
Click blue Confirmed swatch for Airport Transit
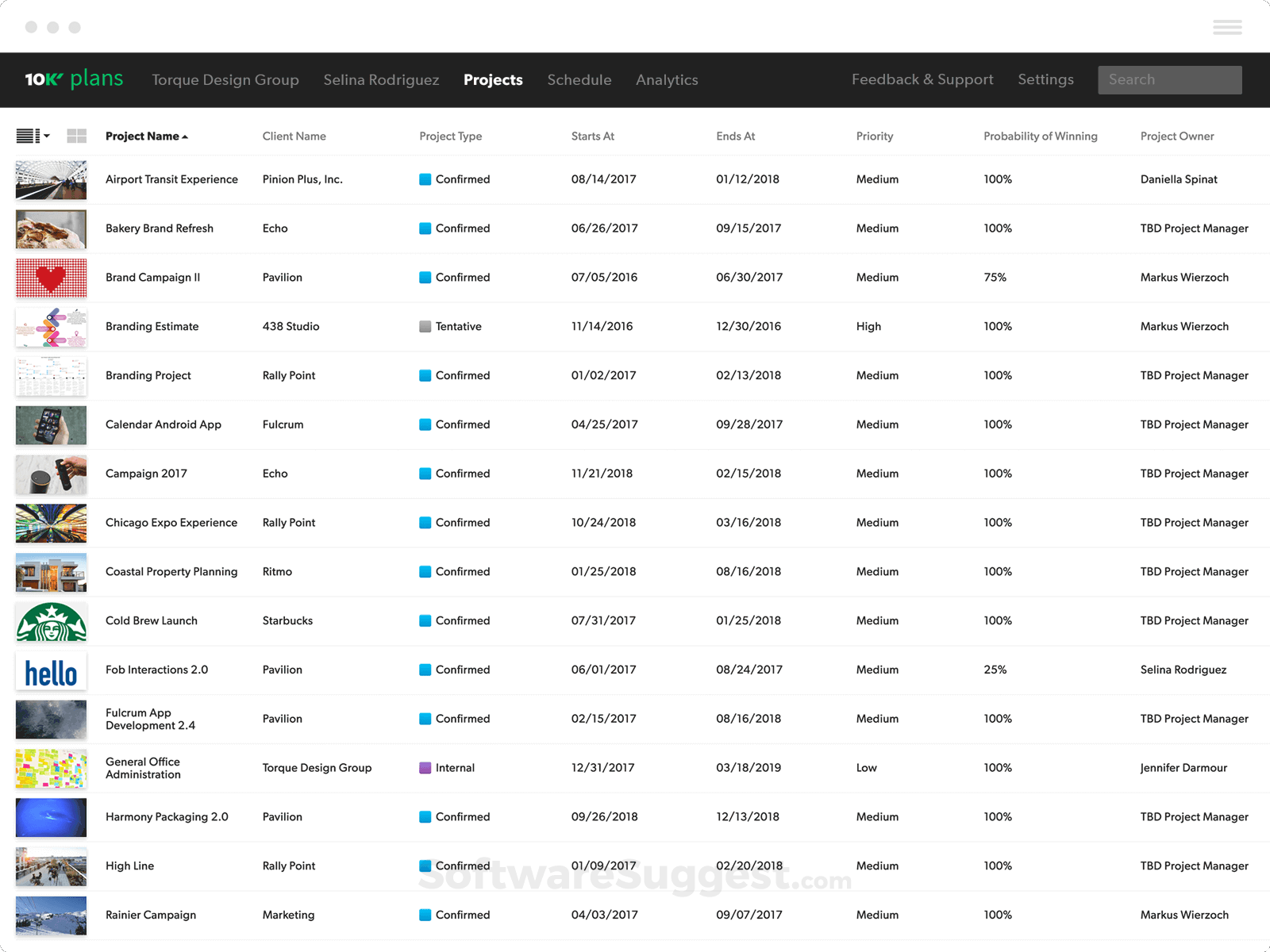coord(425,179)
